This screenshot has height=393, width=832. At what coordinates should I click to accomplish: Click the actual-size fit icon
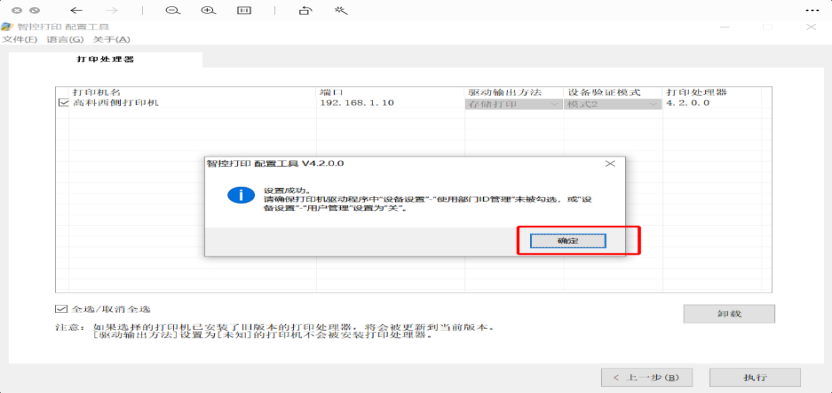point(244,10)
